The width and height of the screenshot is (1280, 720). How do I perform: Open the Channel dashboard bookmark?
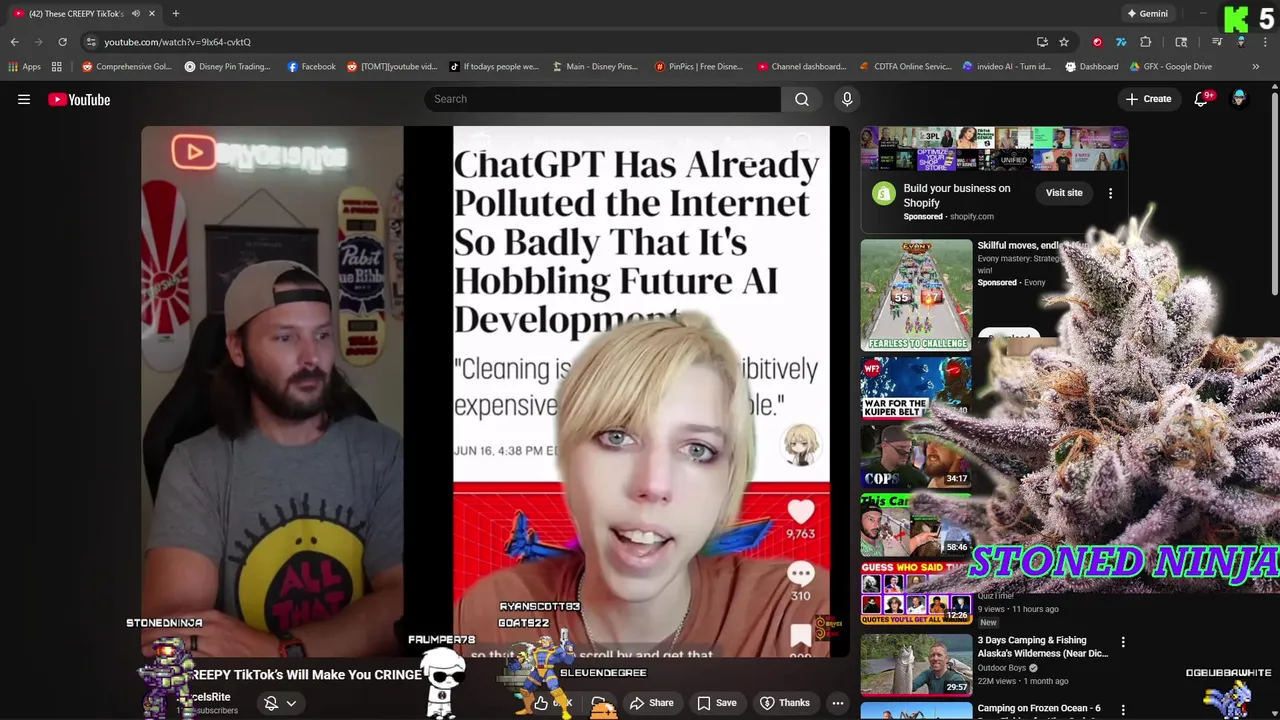[x=802, y=67]
